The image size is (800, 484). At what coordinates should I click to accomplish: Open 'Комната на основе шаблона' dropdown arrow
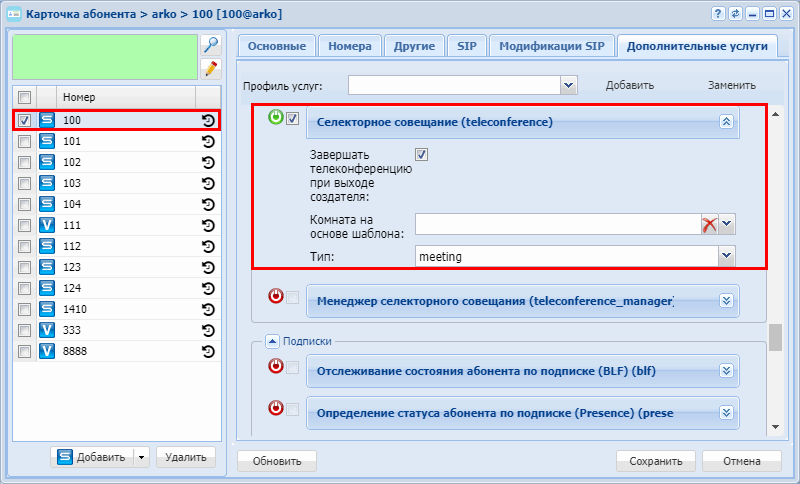727,224
